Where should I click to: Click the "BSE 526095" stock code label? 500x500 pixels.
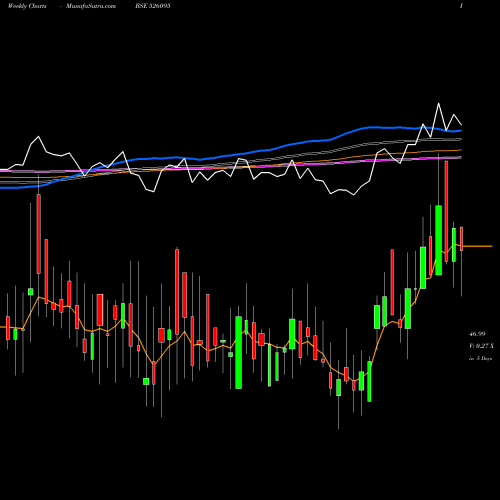tap(153, 6)
